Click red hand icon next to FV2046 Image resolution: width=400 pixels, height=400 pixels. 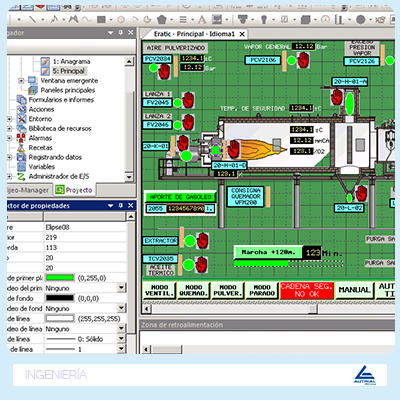pos(188,122)
